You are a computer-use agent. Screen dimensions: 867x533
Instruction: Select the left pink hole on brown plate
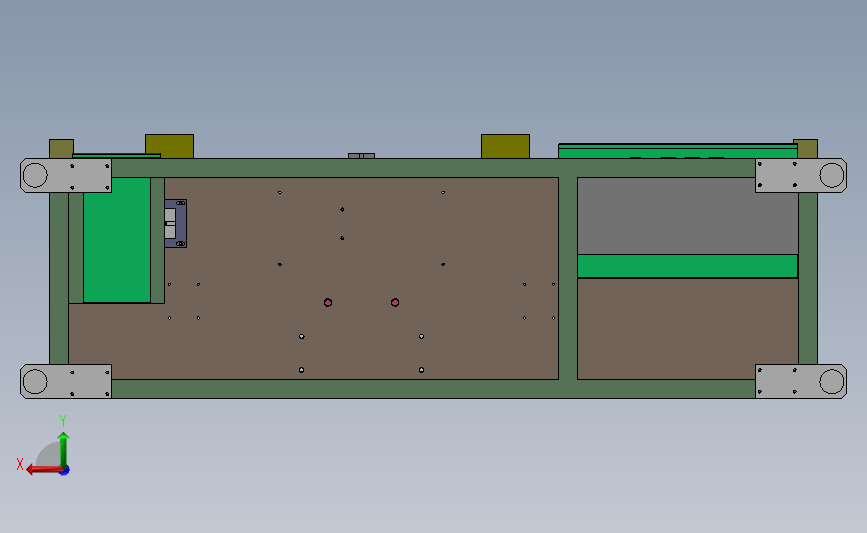click(328, 302)
